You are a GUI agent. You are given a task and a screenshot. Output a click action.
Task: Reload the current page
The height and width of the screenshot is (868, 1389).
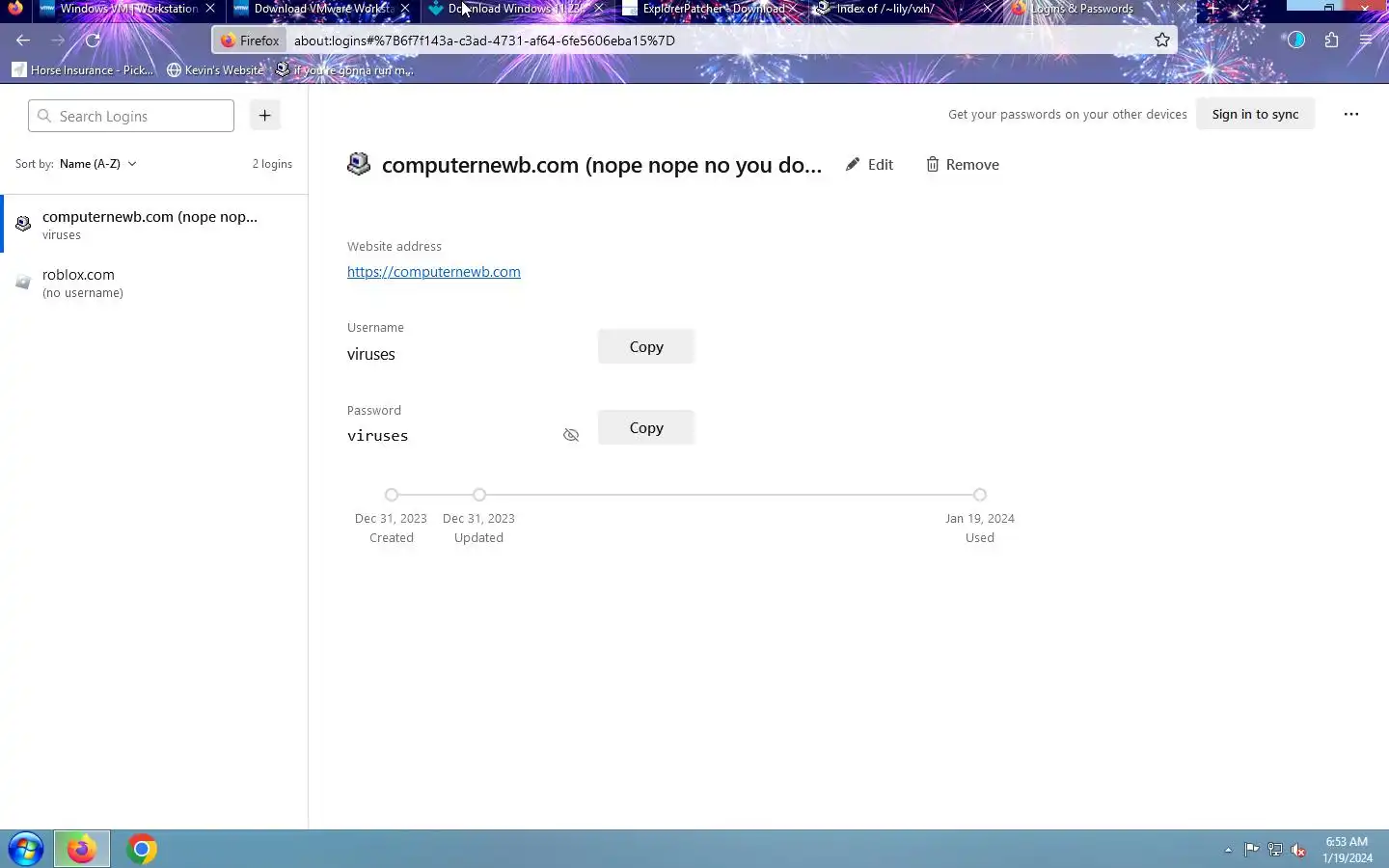pyautogui.click(x=93, y=41)
